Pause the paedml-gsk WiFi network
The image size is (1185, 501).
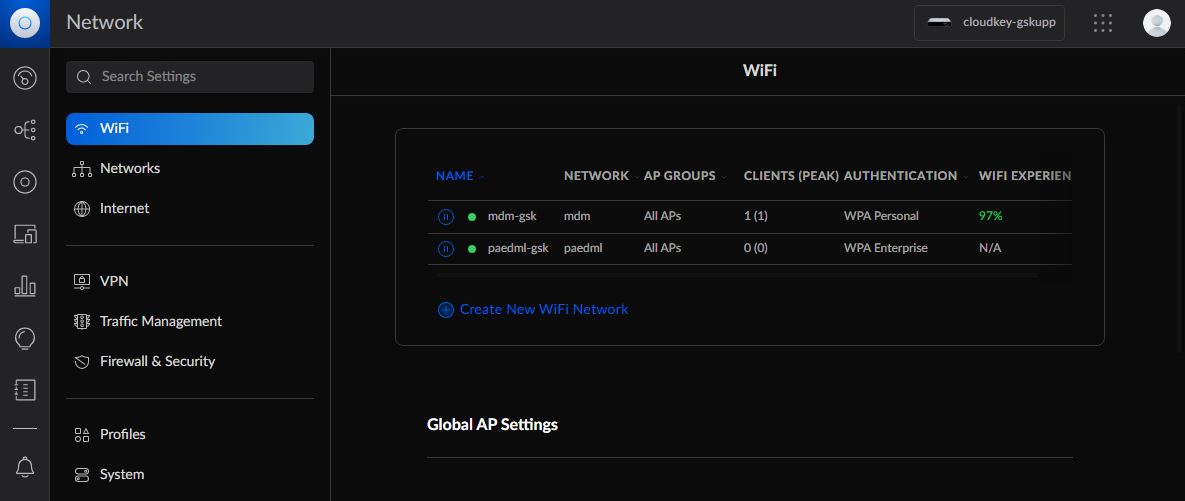pos(446,249)
